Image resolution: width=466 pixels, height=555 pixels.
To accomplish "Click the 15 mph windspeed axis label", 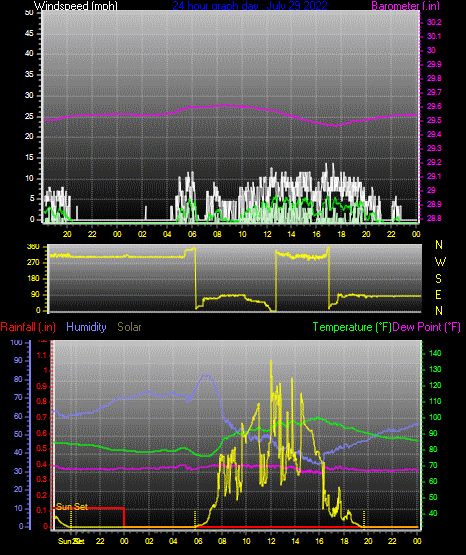I will tap(29, 158).
